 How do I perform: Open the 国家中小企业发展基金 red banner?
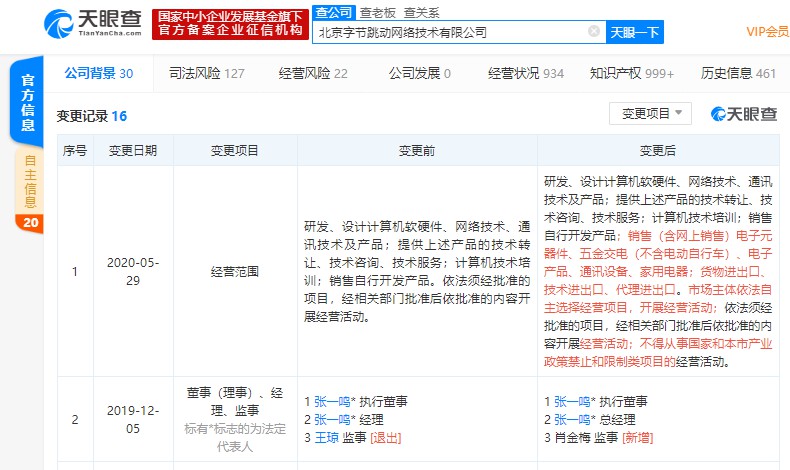coord(230,24)
